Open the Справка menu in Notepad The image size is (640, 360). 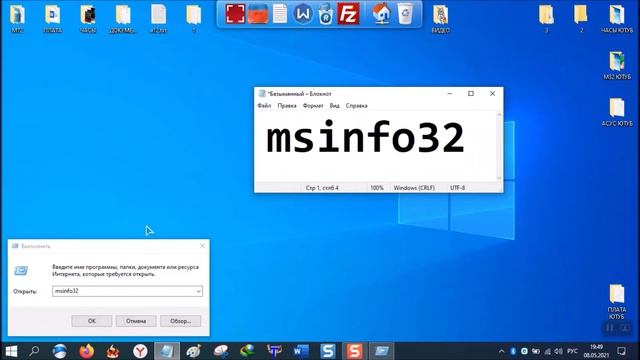tap(357, 106)
